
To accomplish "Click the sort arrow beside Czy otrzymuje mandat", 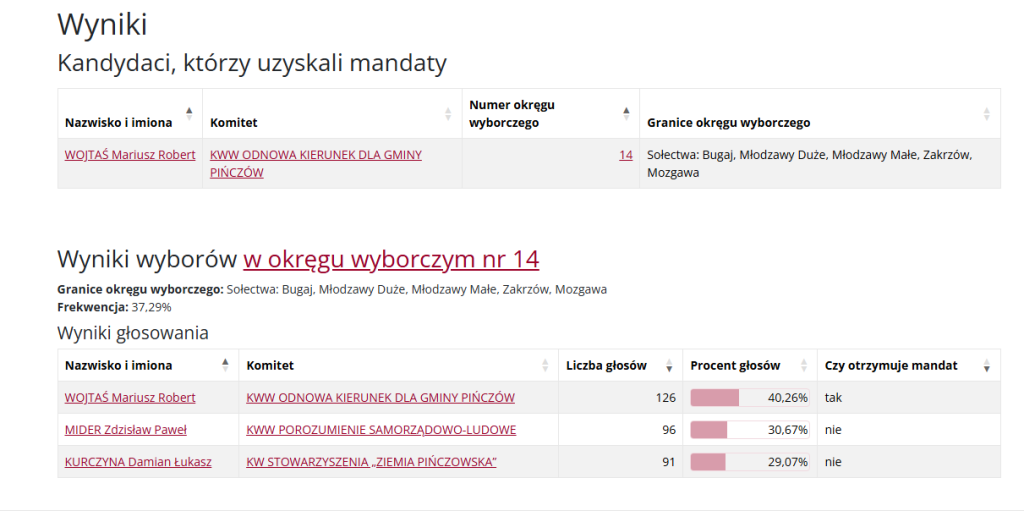I will (x=987, y=366).
